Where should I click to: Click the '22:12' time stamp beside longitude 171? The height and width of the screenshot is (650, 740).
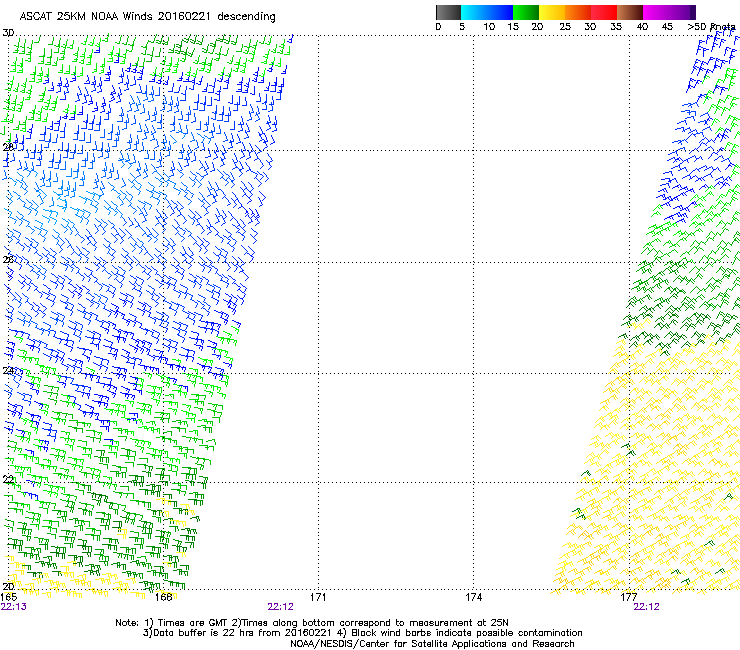(280, 607)
